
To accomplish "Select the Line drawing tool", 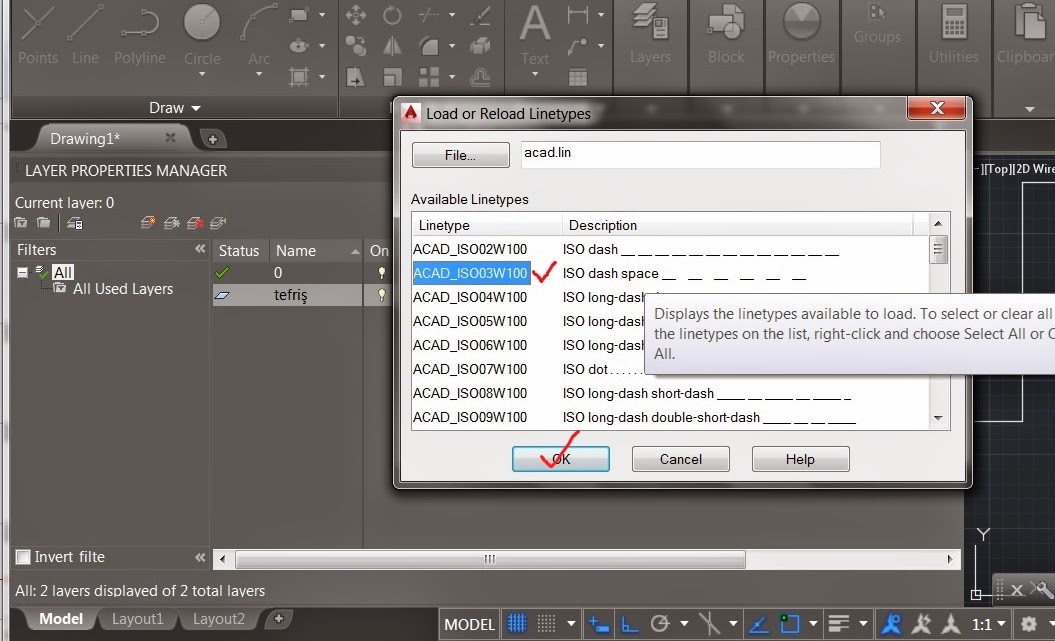I will (85, 34).
